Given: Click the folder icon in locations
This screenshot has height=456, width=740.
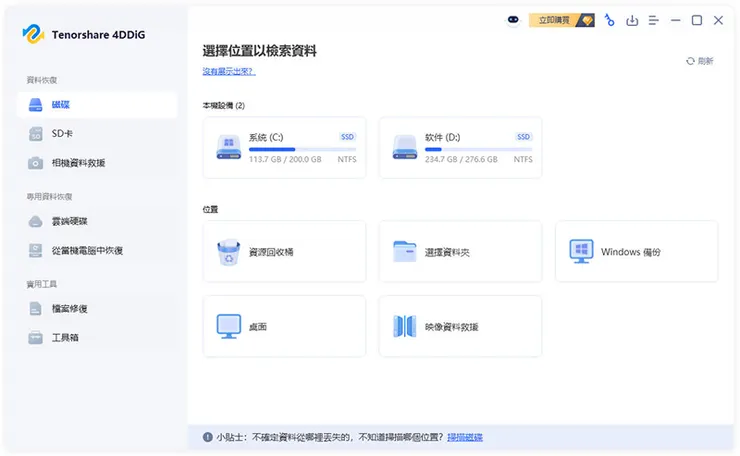Looking at the screenshot, I should pyautogui.click(x=405, y=251).
